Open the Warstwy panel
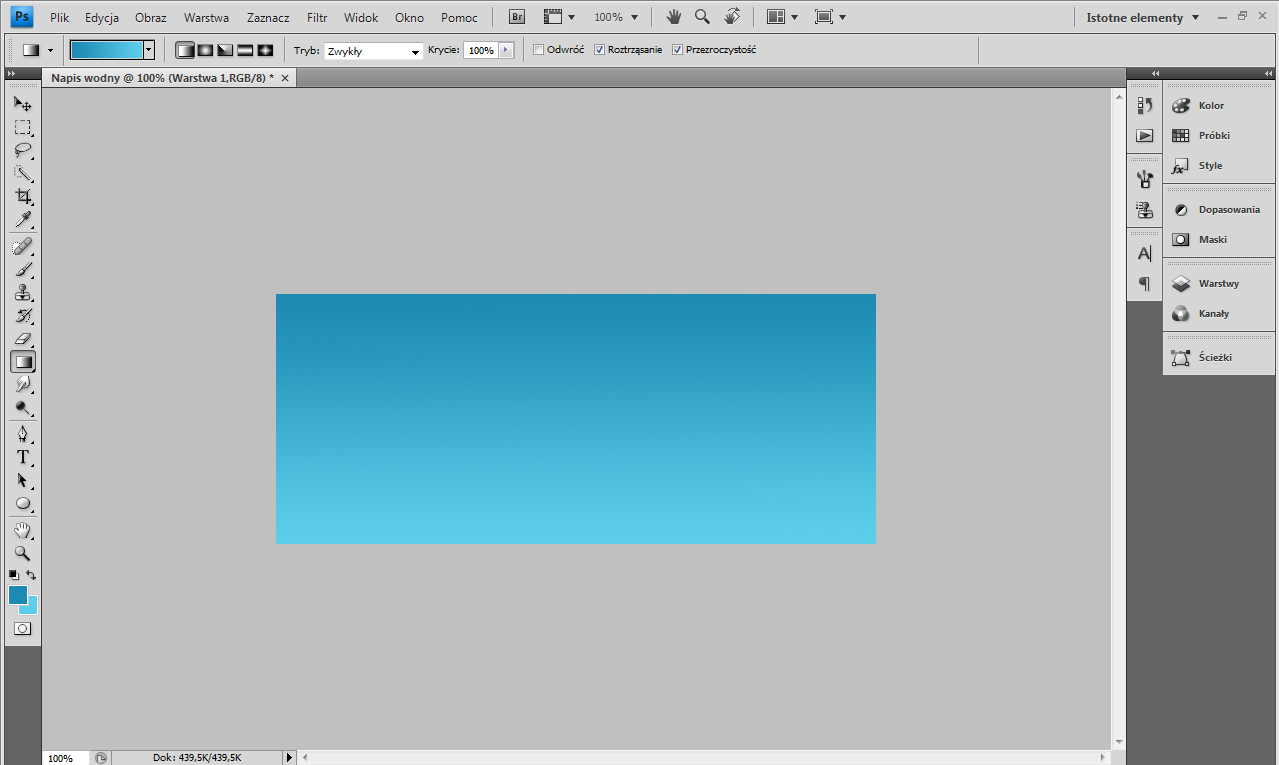1279x765 pixels. pos(1218,284)
